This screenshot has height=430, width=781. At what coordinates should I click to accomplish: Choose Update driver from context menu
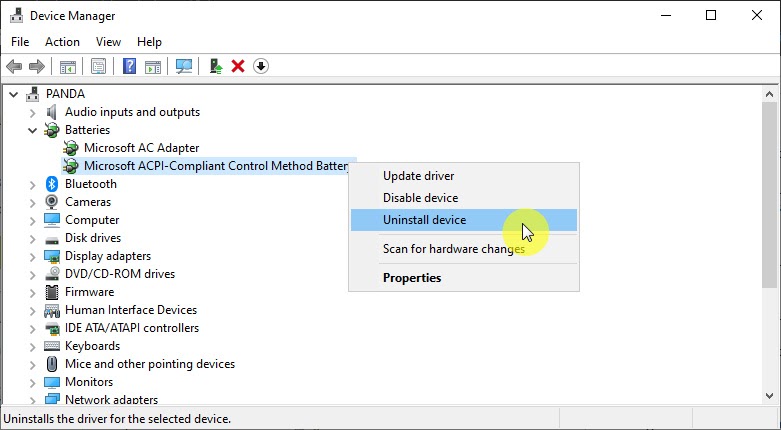click(464, 176)
